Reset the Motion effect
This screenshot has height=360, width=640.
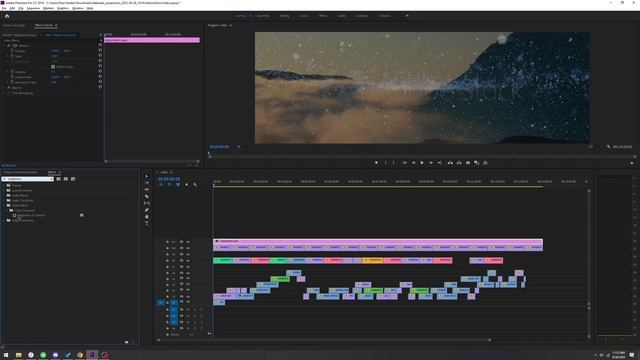pyautogui.click(x=100, y=45)
